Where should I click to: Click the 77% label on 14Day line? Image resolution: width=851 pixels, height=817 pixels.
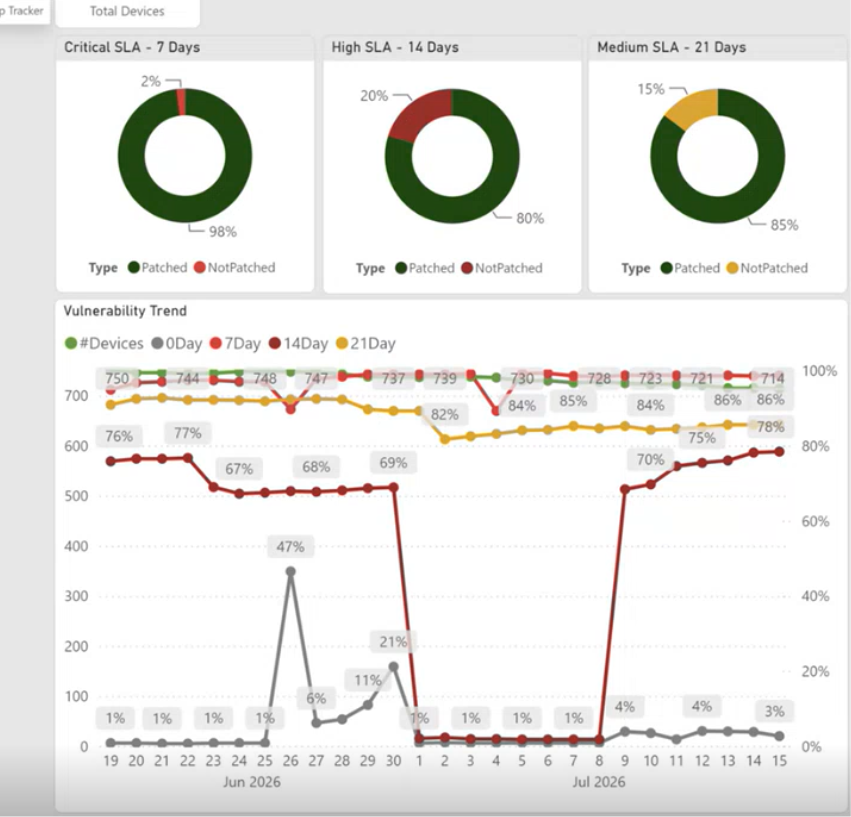click(x=187, y=433)
